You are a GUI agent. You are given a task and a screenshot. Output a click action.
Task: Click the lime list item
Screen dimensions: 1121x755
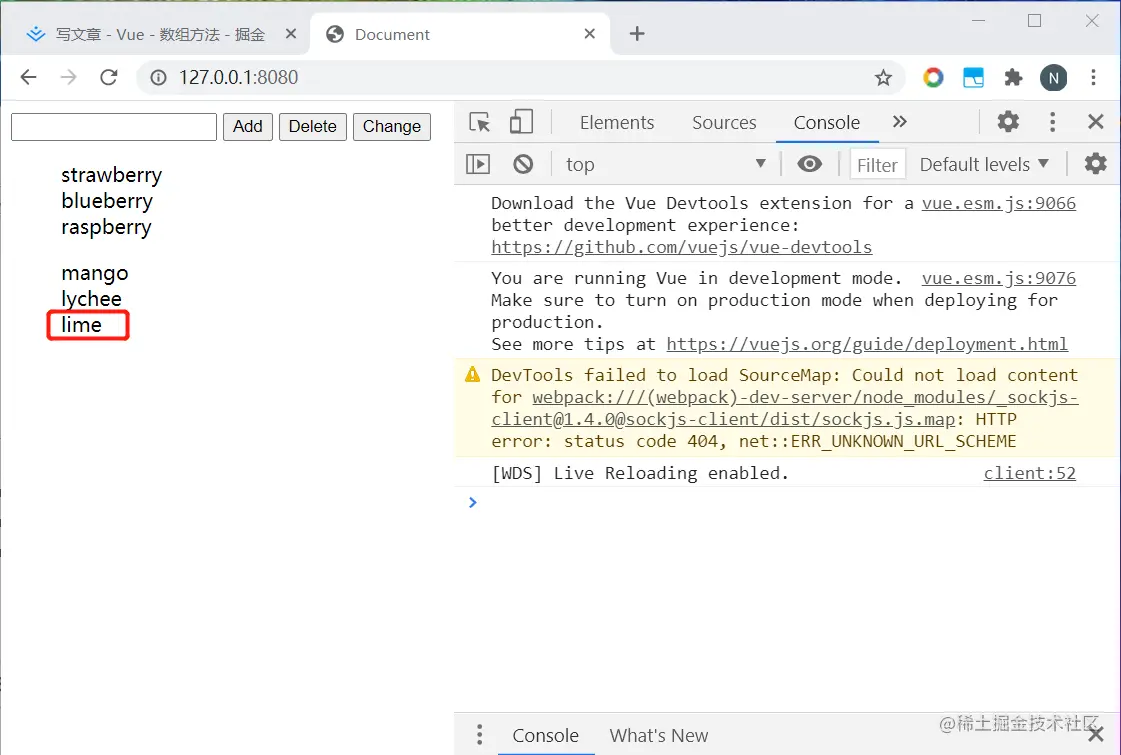[82, 325]
